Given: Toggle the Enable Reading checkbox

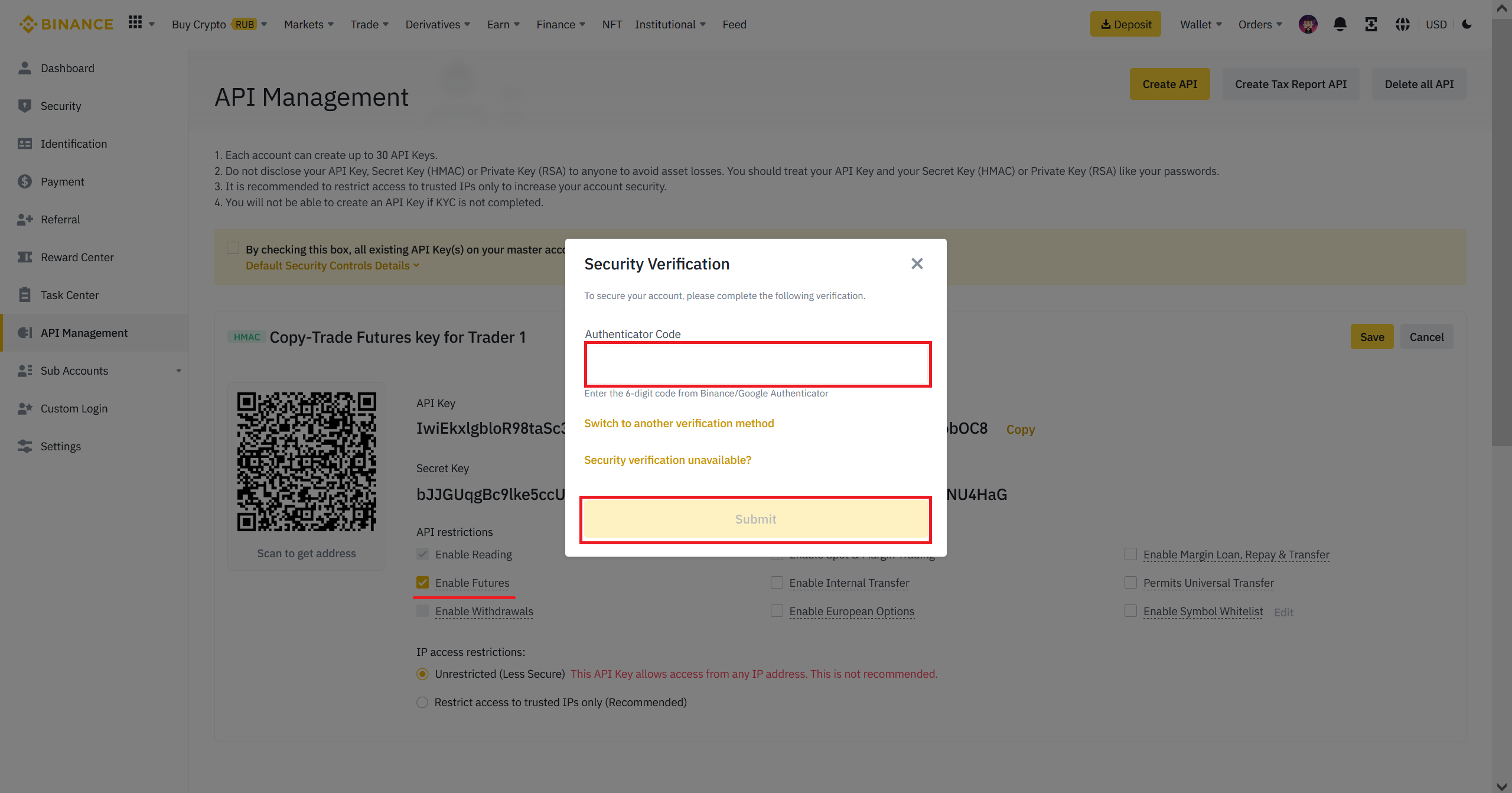Looking at the screenshot, I should point(422,554).
